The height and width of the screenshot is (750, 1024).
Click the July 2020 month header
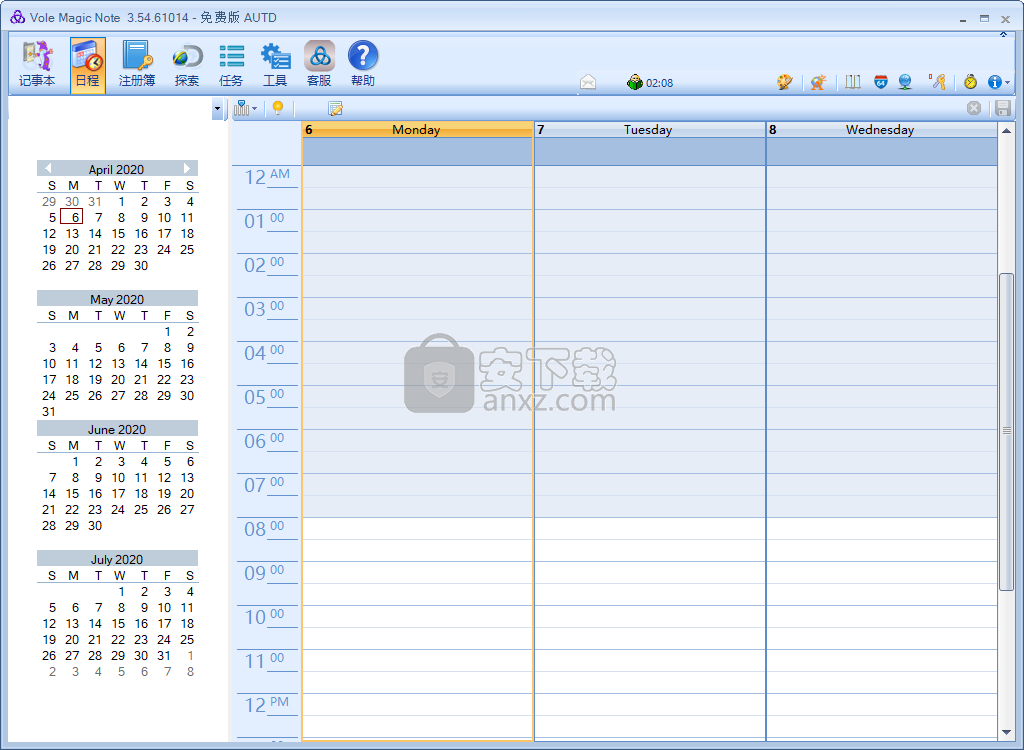(117, 559)
